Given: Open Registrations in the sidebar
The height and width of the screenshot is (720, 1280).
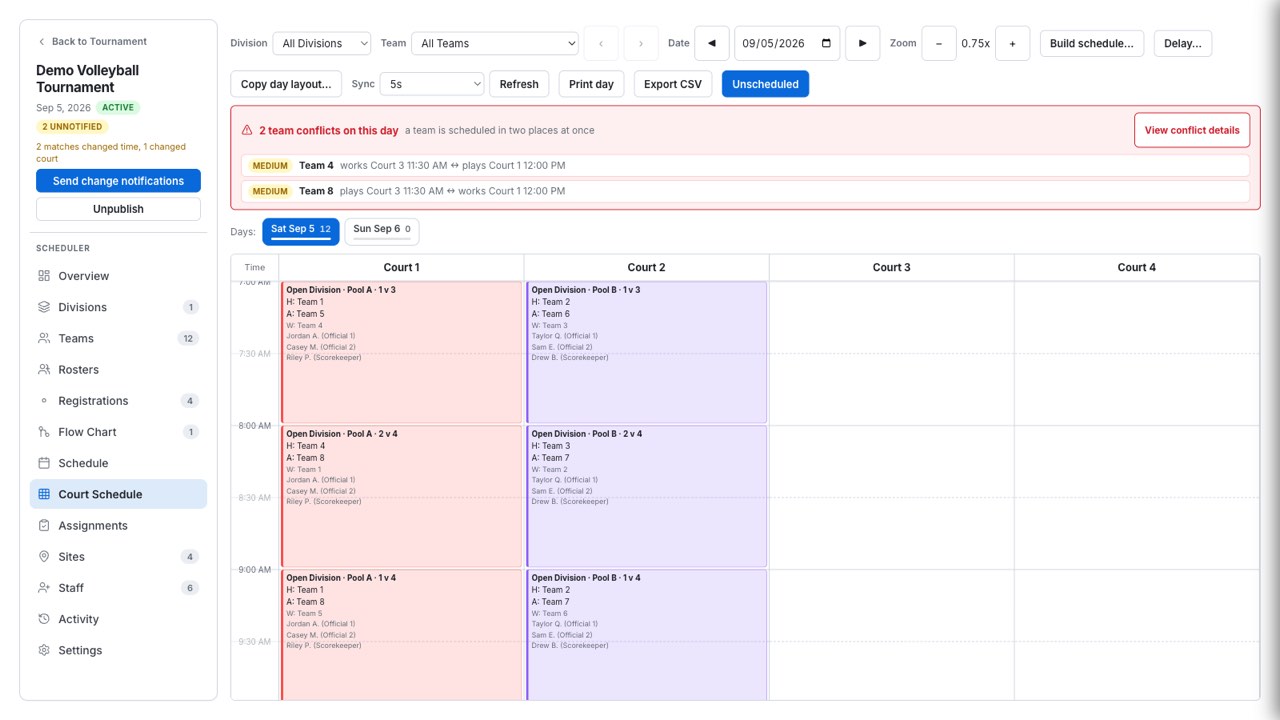Looking at the screenshot, I should point(118,401).
